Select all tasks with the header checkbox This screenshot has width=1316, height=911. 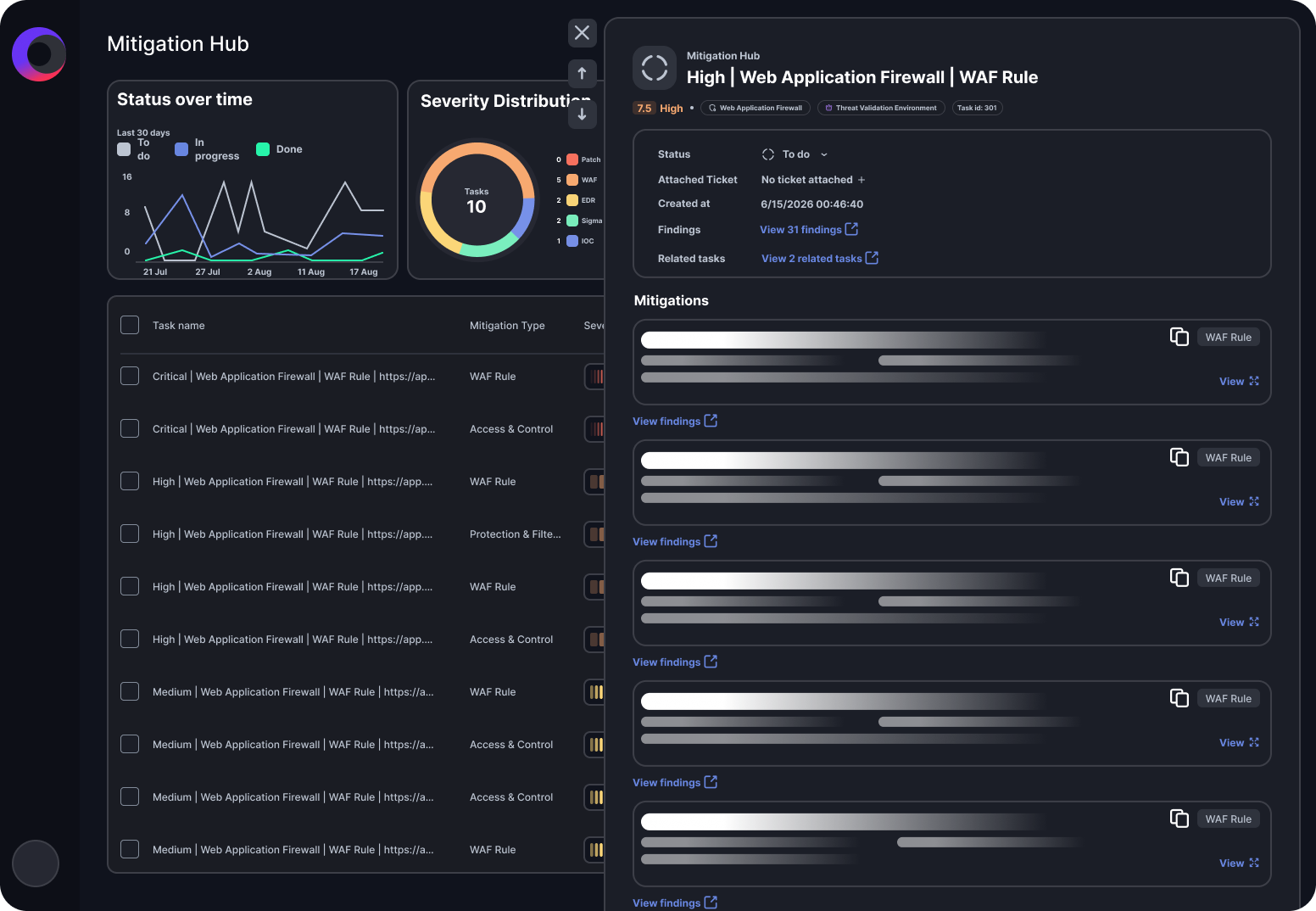tap(130, 325)
